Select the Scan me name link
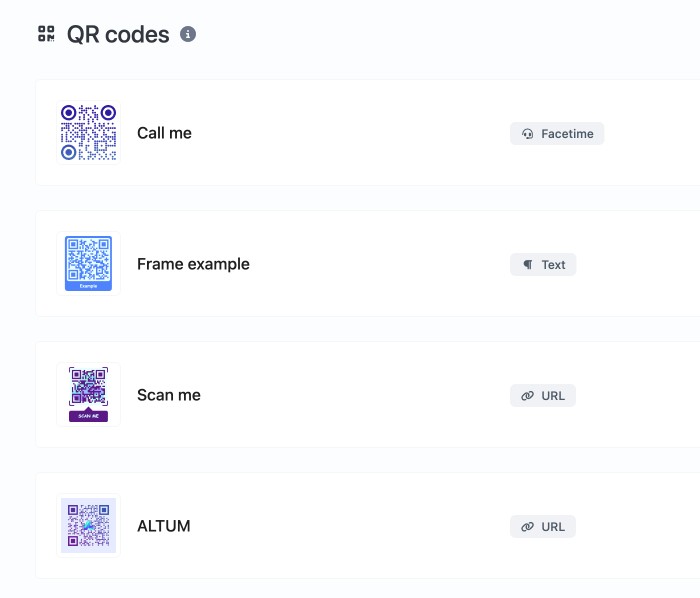 coord(169,395)
